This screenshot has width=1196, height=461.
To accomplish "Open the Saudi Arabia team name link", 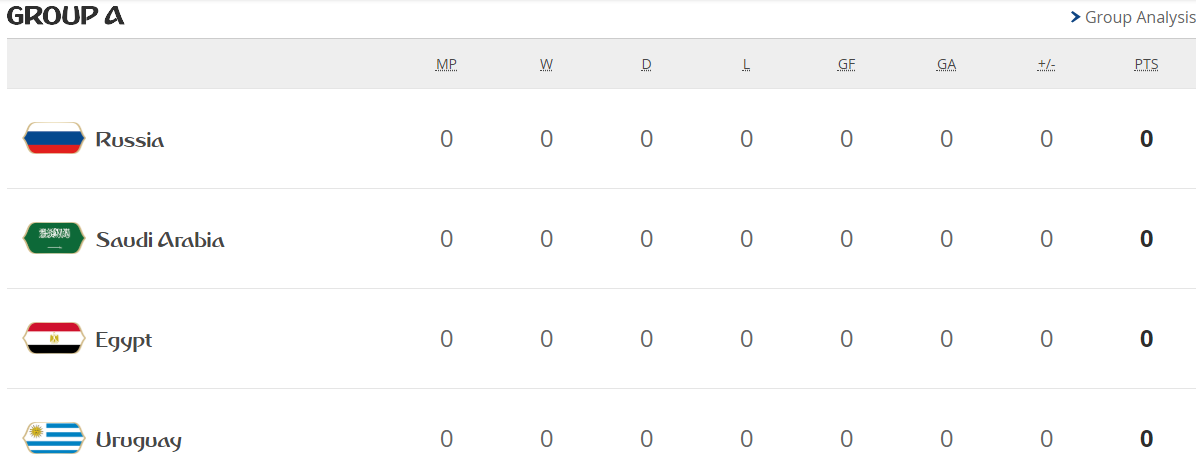I will pos(160,240).
